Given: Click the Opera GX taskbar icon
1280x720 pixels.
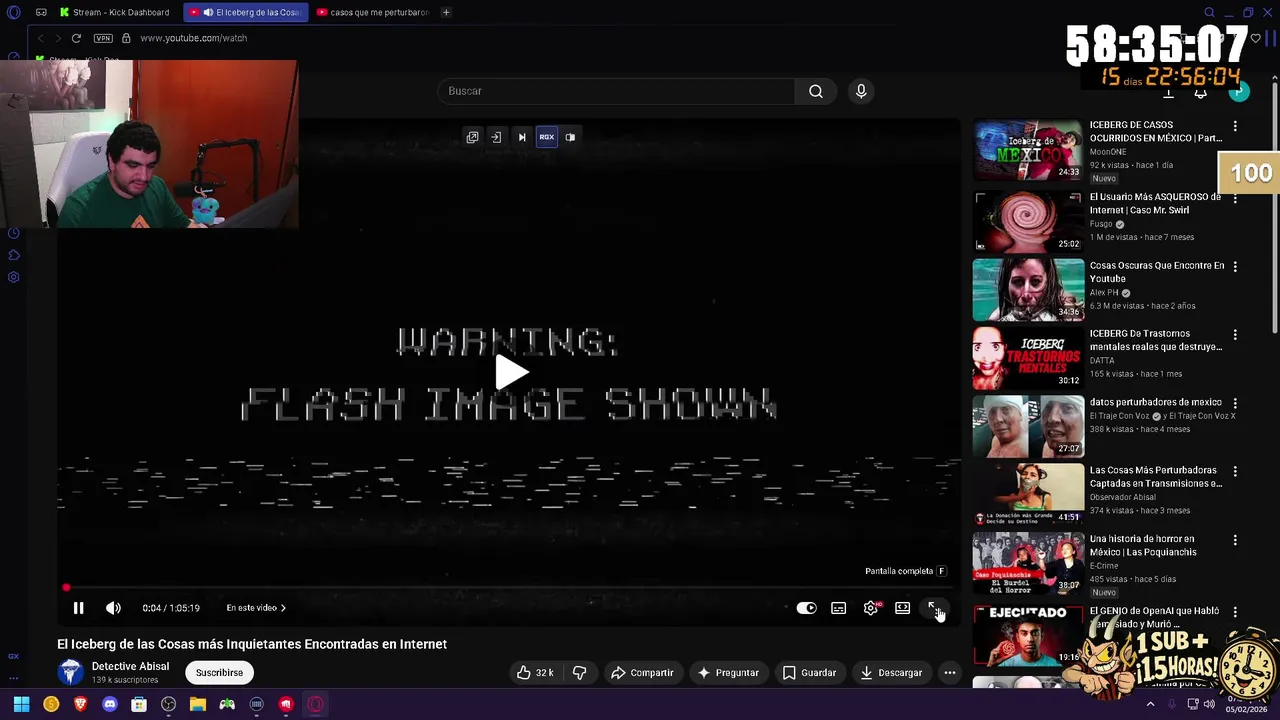Looking at the screenshot, I should [315, 704].
